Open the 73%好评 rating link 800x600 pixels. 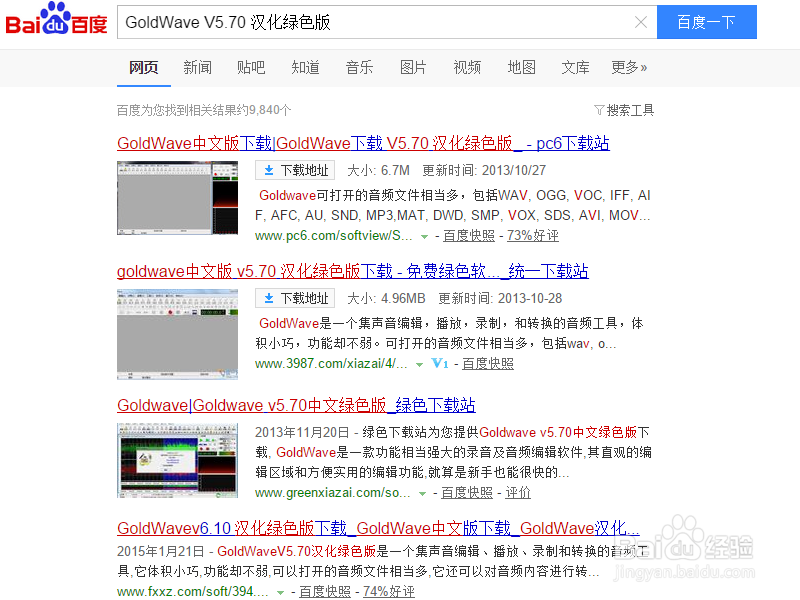pyautogui.click(x=533, y=236)
